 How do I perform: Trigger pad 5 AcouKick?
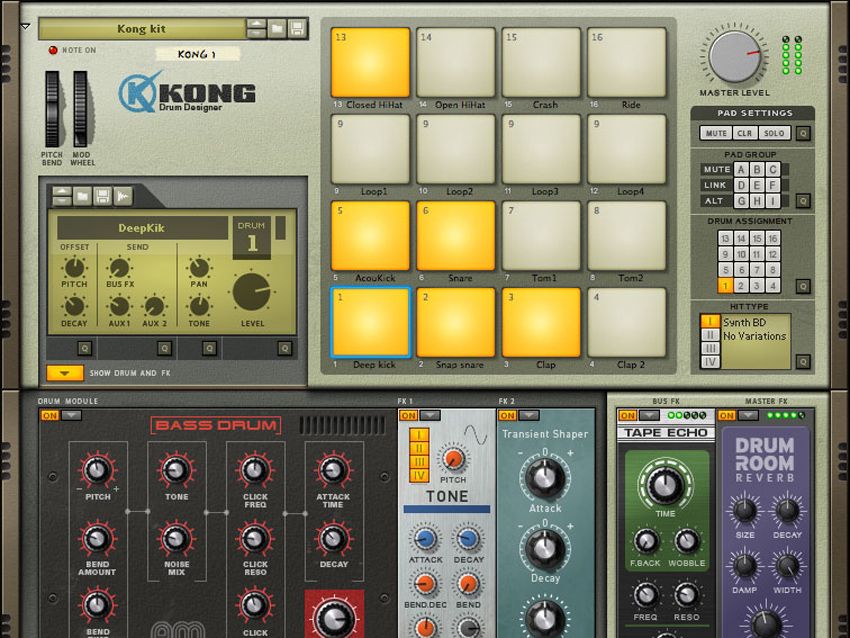pos(370,236)
